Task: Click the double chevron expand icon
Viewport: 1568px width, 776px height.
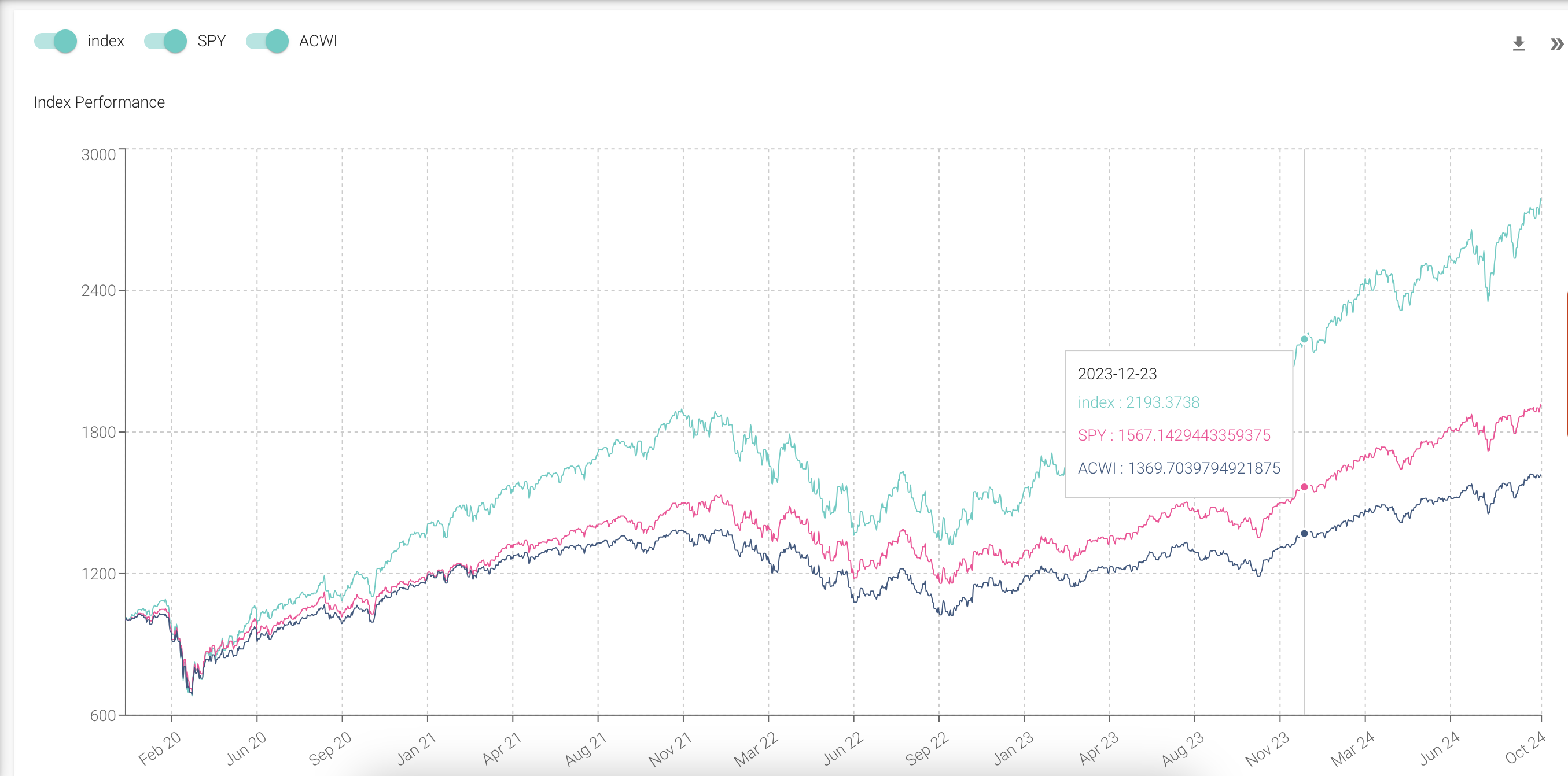Action: 1556,44
